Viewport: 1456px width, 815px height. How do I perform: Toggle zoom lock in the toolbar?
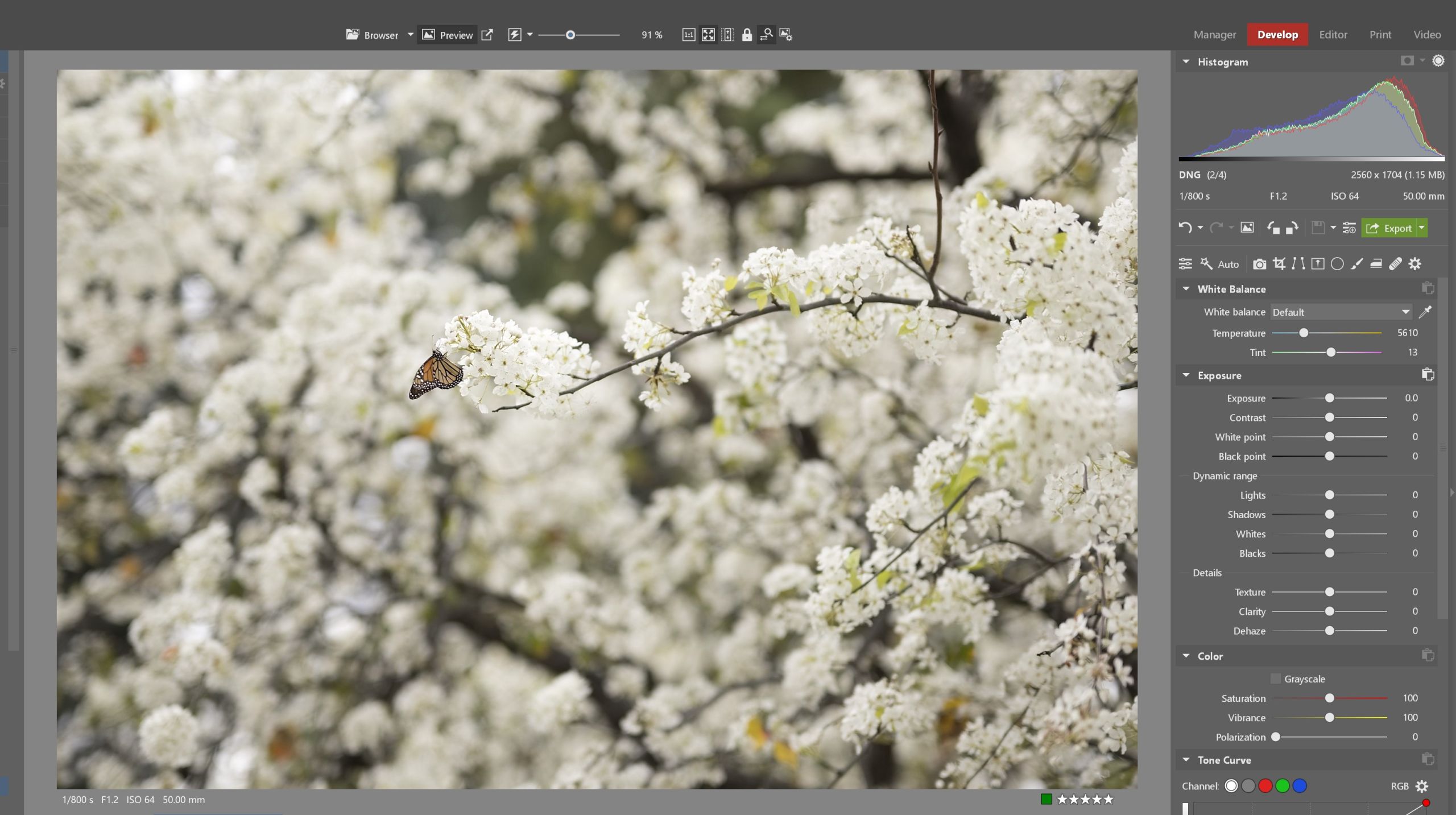pos(747,35)
